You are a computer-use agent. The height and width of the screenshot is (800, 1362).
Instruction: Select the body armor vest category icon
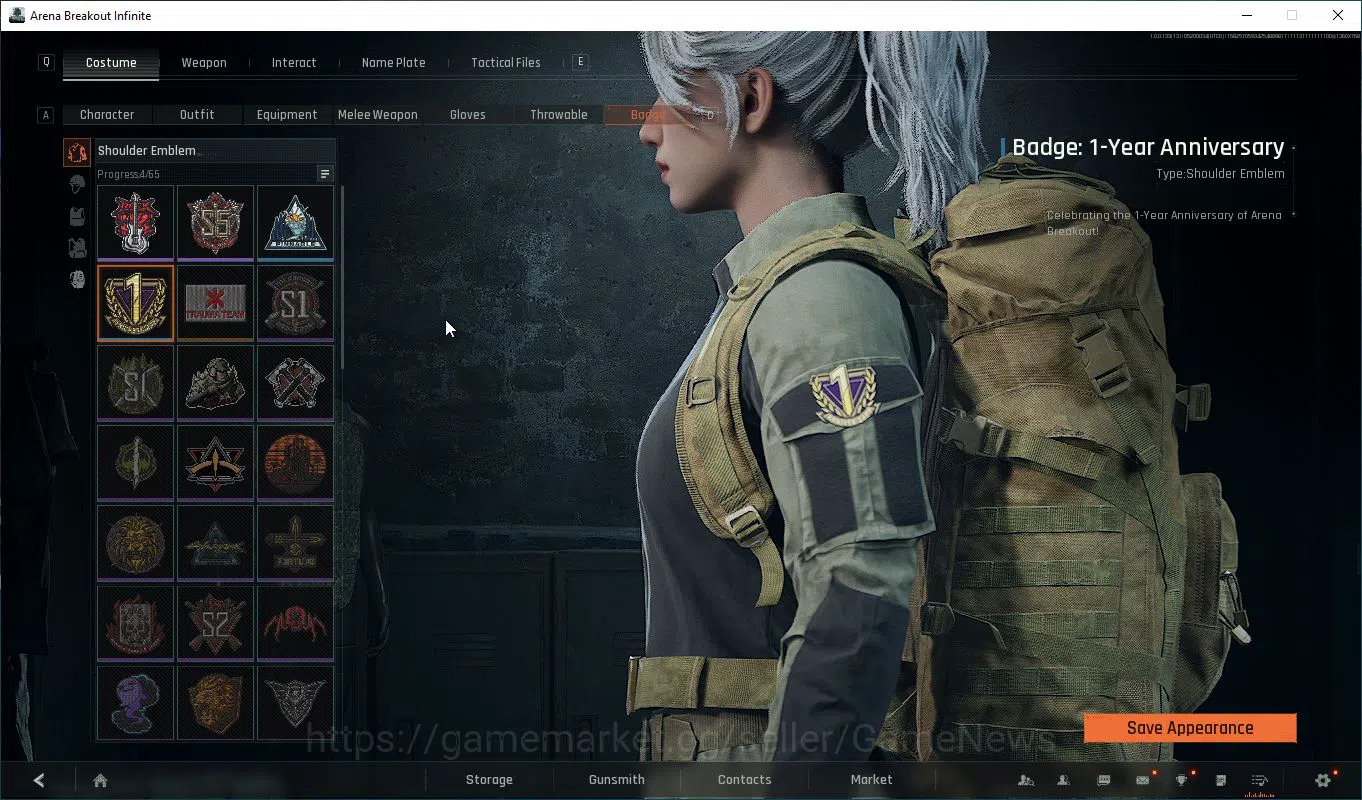[77, 216]
